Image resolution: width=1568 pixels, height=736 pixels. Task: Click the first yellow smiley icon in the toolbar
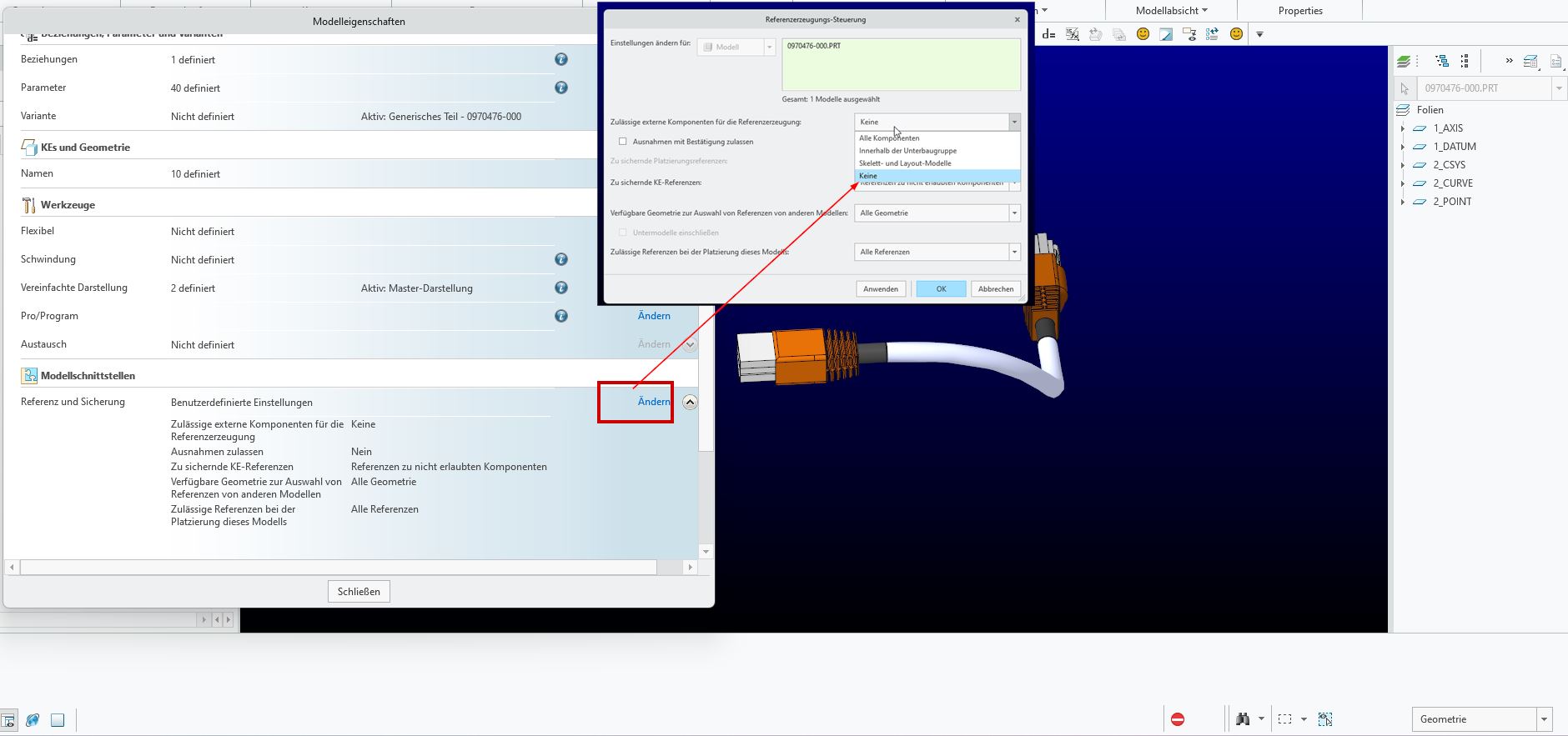1143,34
